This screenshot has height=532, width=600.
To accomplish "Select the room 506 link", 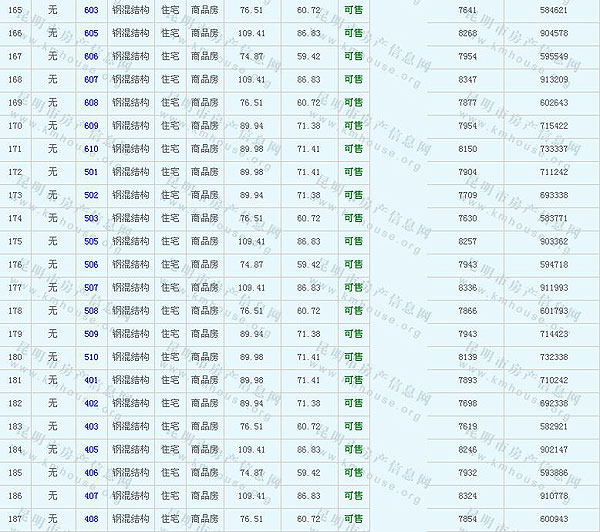I will (x=91, y=264).
